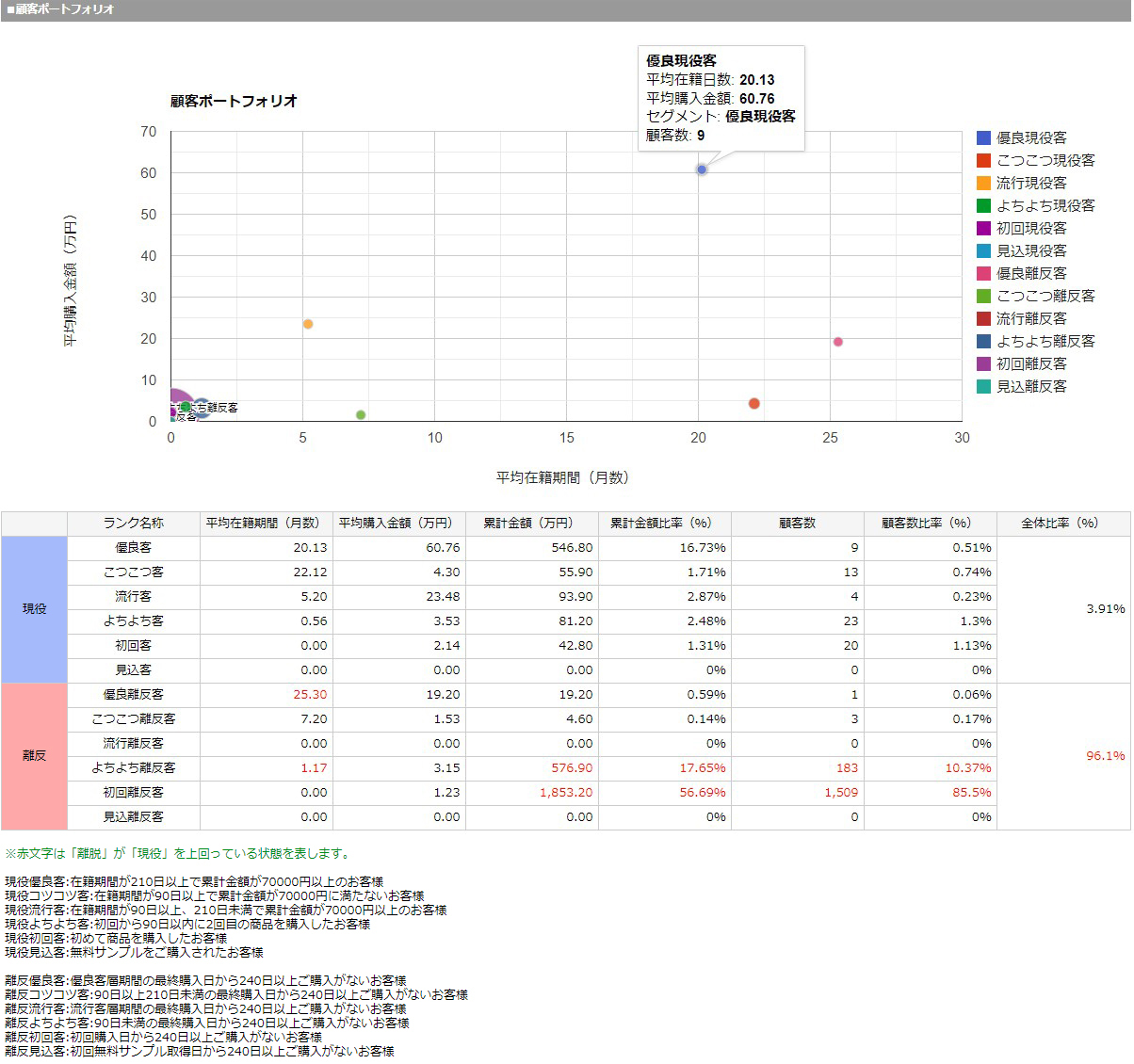Click the 累計金額（万円） column header
Screen dimensions: 1134x1064
coord(531,524)
